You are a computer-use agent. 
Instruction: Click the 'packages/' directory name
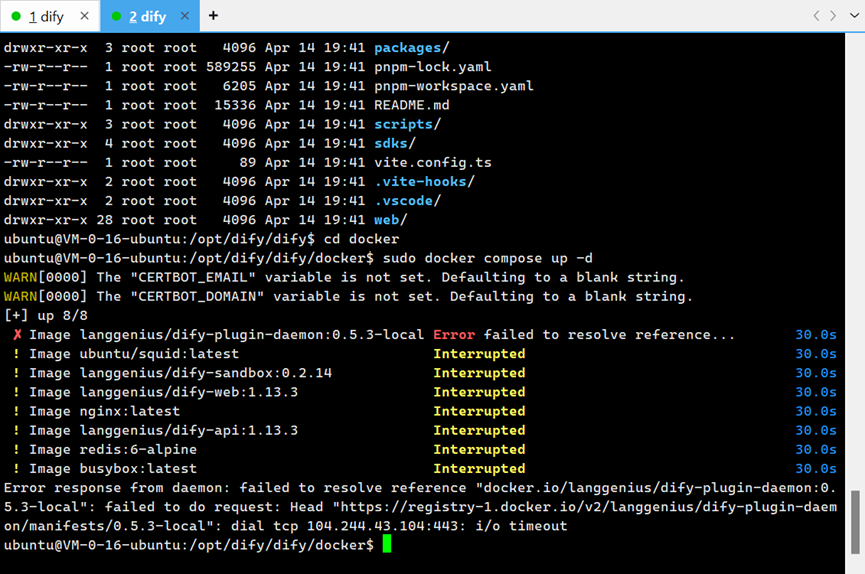(412, 48)
